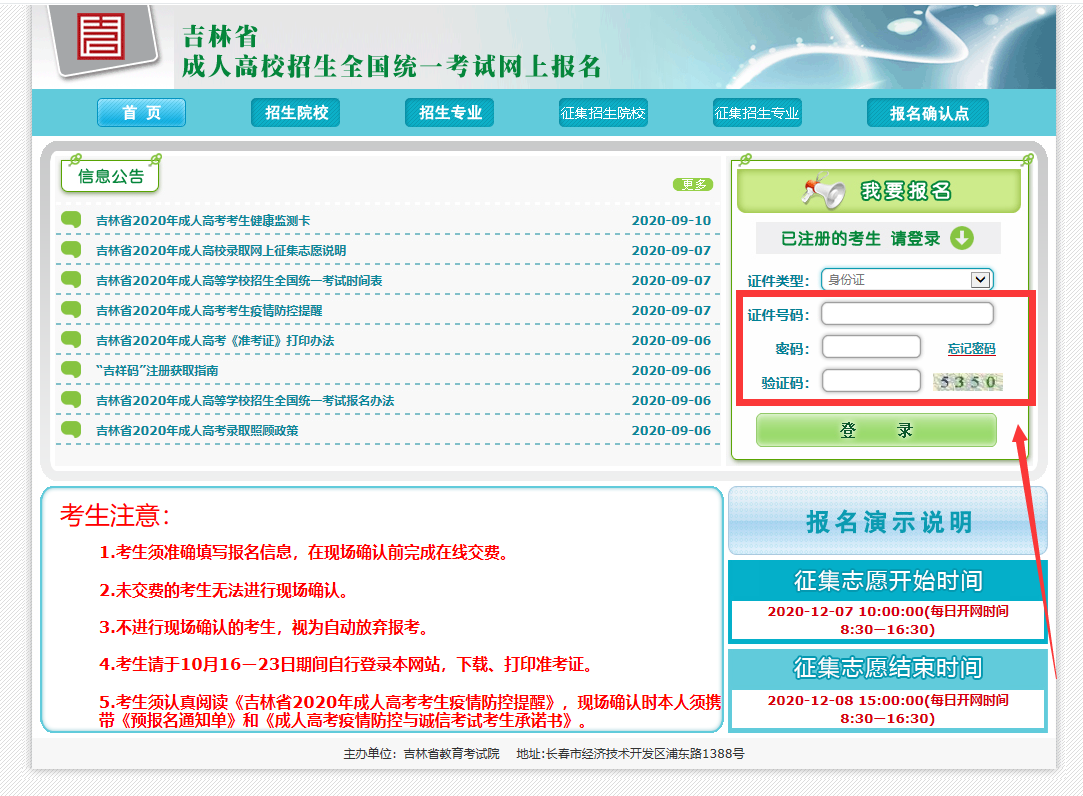1083x796 pixels.
Task: Click the green 更多 badge in announcements
Action: point(692,184)
